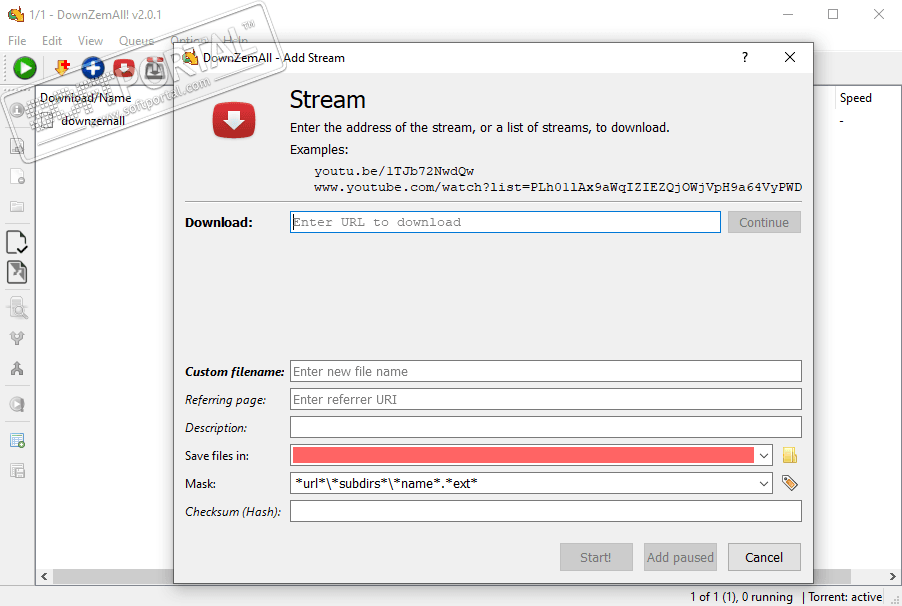Click the red add-stream toolbar icon
This screenshot has width=902, height=606.
124,68
